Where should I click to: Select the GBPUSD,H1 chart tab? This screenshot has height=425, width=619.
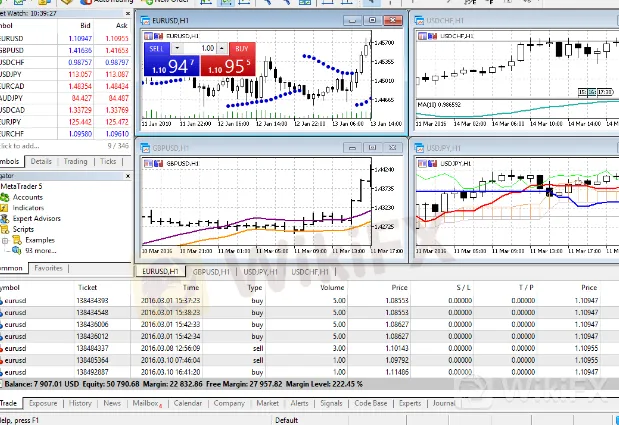click(211, 271)
